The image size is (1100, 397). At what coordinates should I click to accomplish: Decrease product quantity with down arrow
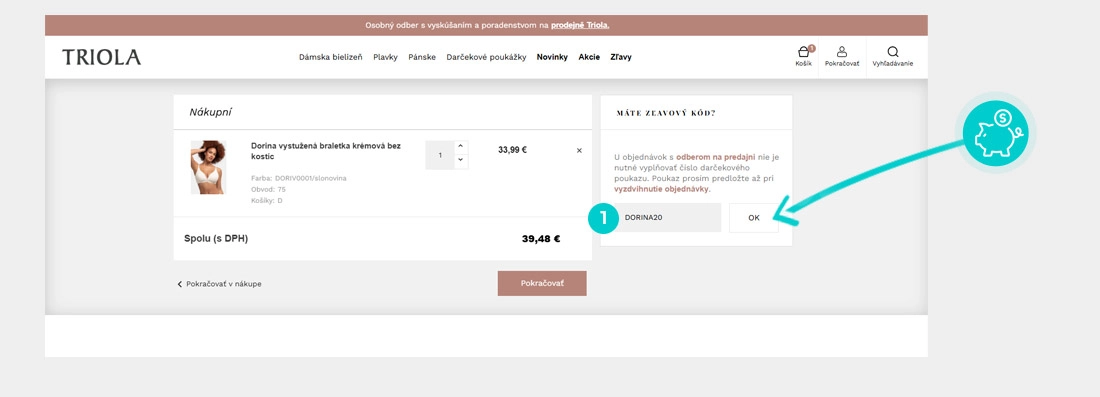tap(460, 161)
